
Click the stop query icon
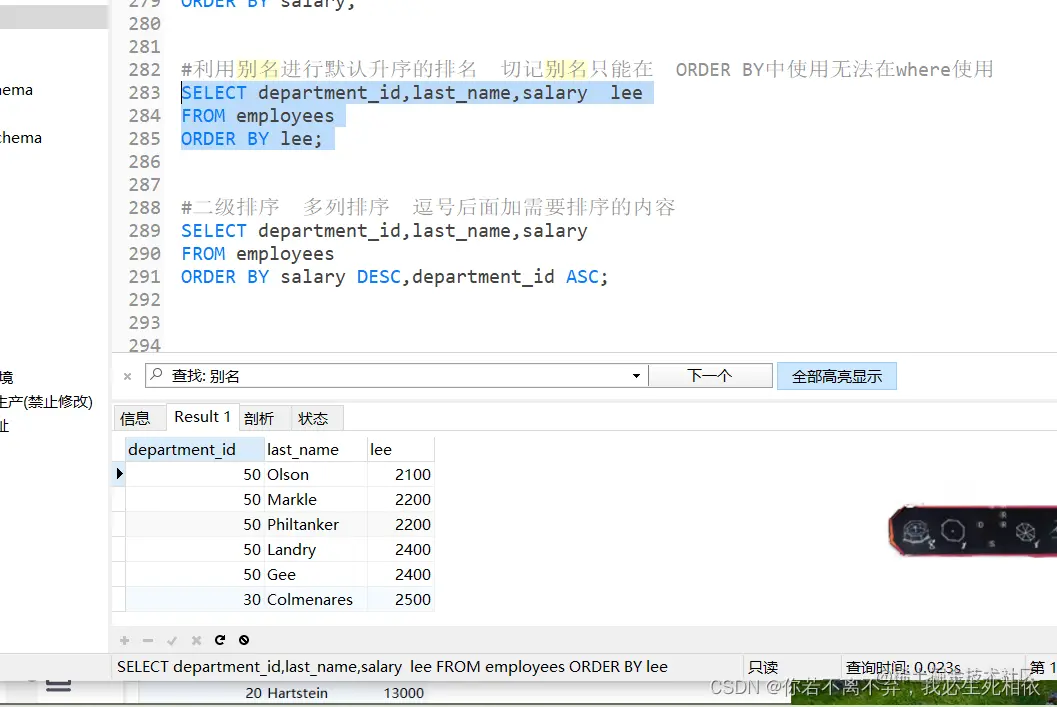pyautogui.click(x=244, y=640)
